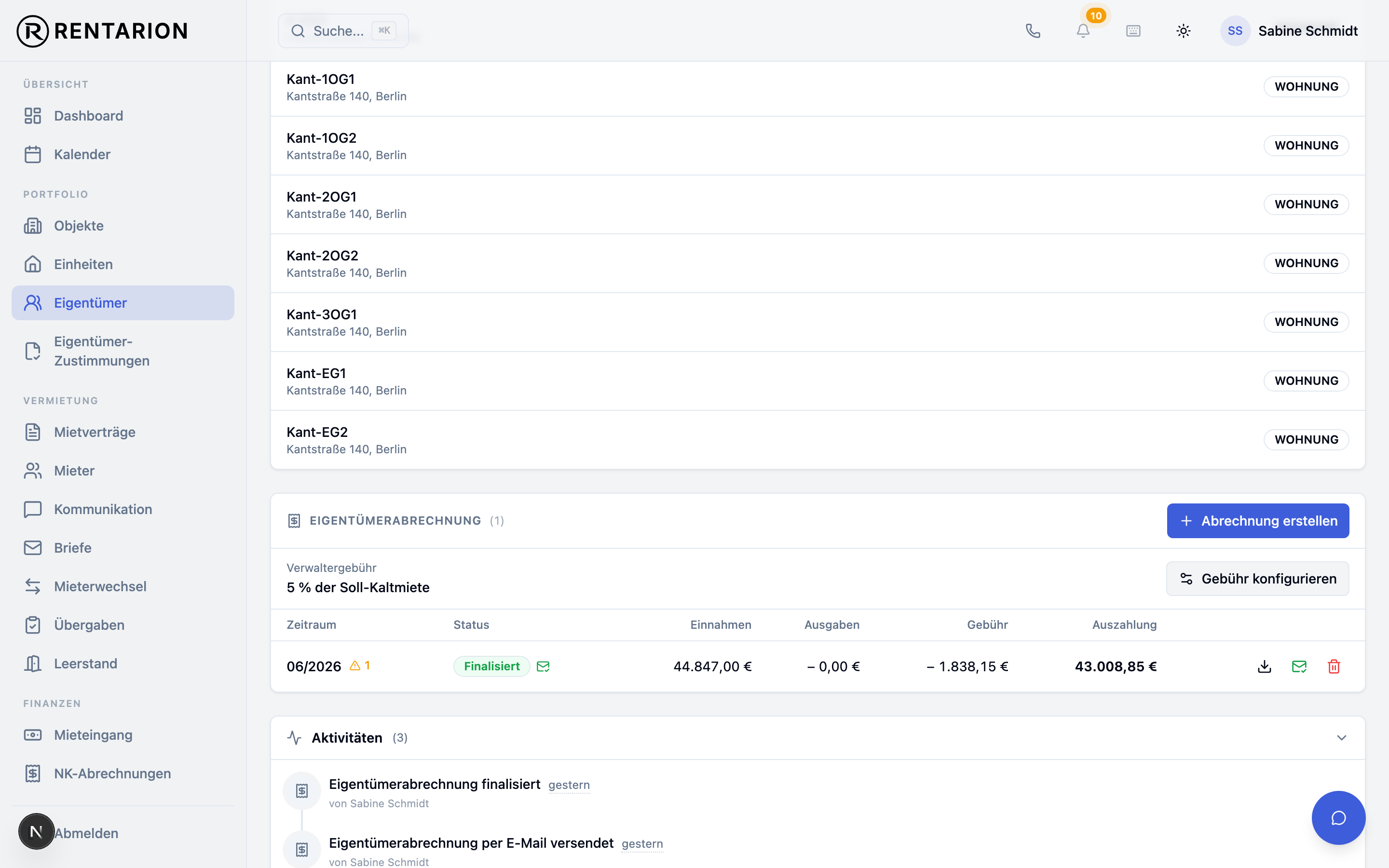
Task: Open the Kant-2OG1 unit row
Action: 817,204
